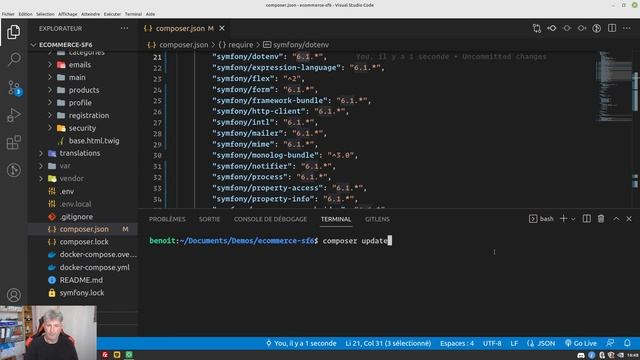This screenshot has height=360, width=640.
Task: Open Source Control view with badge
Action: click(14, 87)
